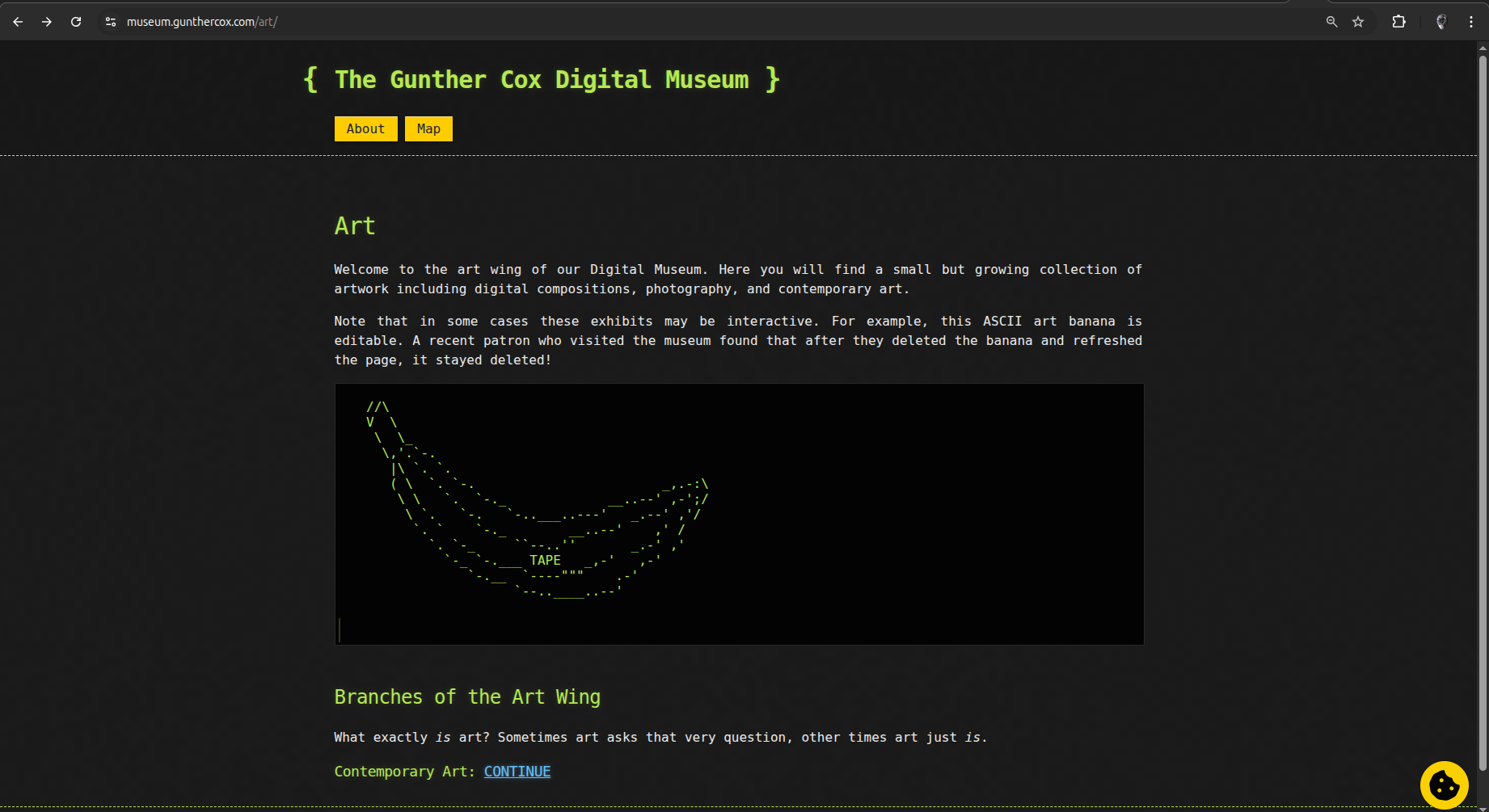Image resolution: width=1489 pixels, height=812 pixels.
Task: Follow the CONTINUE link under Contemporary Art
Action: [517, 771]
